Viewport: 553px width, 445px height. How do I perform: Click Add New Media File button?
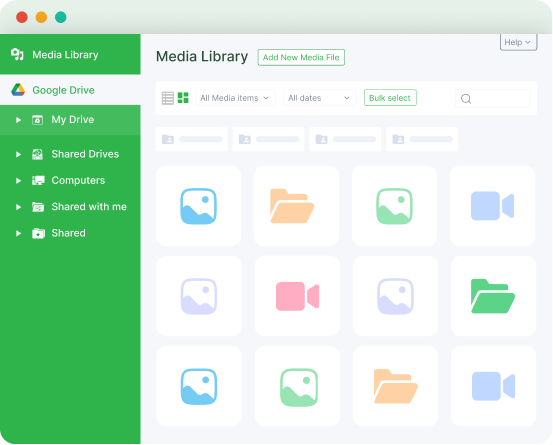tap(301, 57)
